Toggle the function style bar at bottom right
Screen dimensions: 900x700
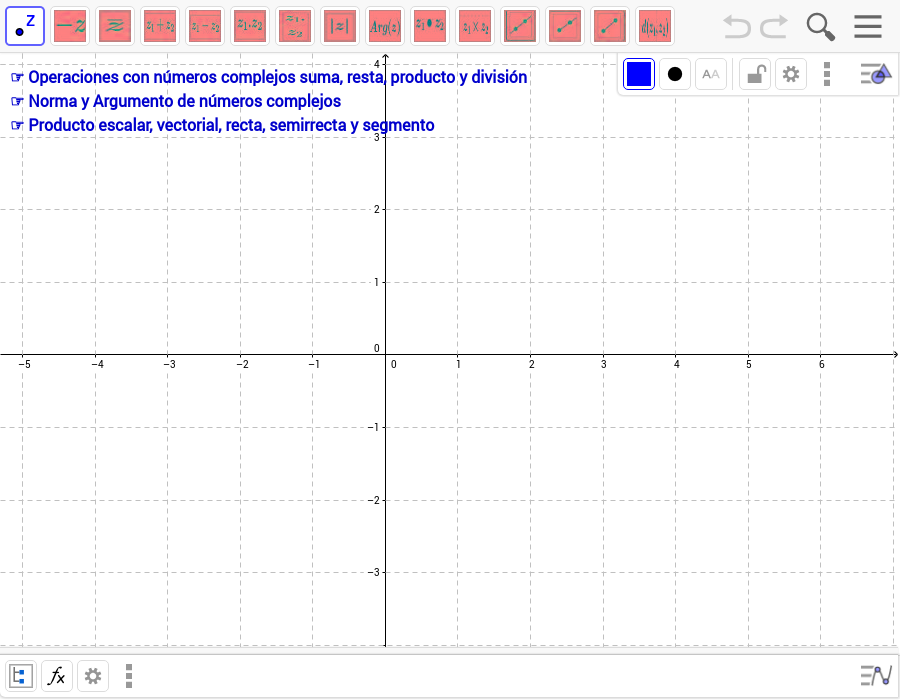point(876,676)
